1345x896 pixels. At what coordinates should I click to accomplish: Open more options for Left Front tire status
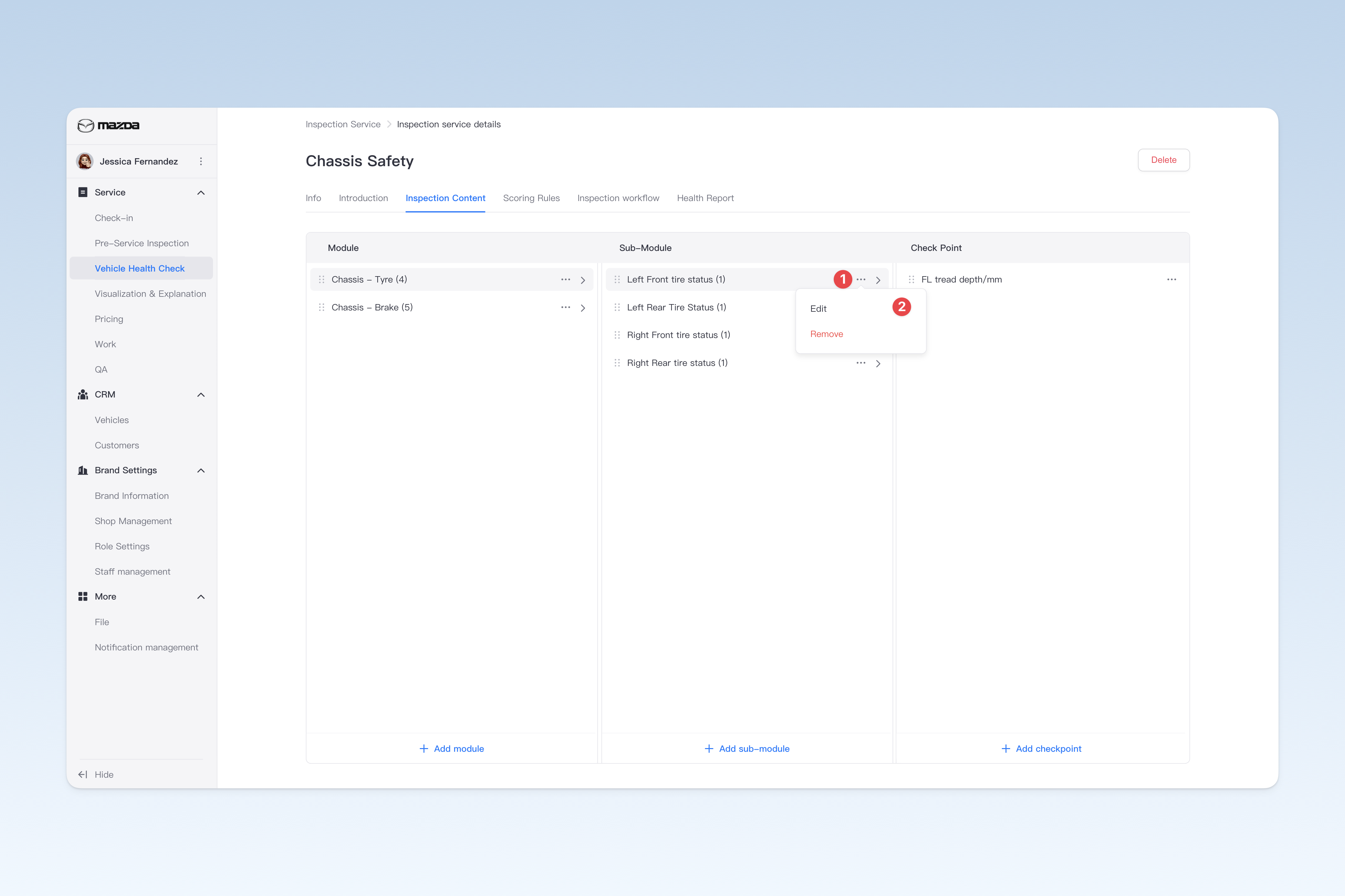pos(861,280)
